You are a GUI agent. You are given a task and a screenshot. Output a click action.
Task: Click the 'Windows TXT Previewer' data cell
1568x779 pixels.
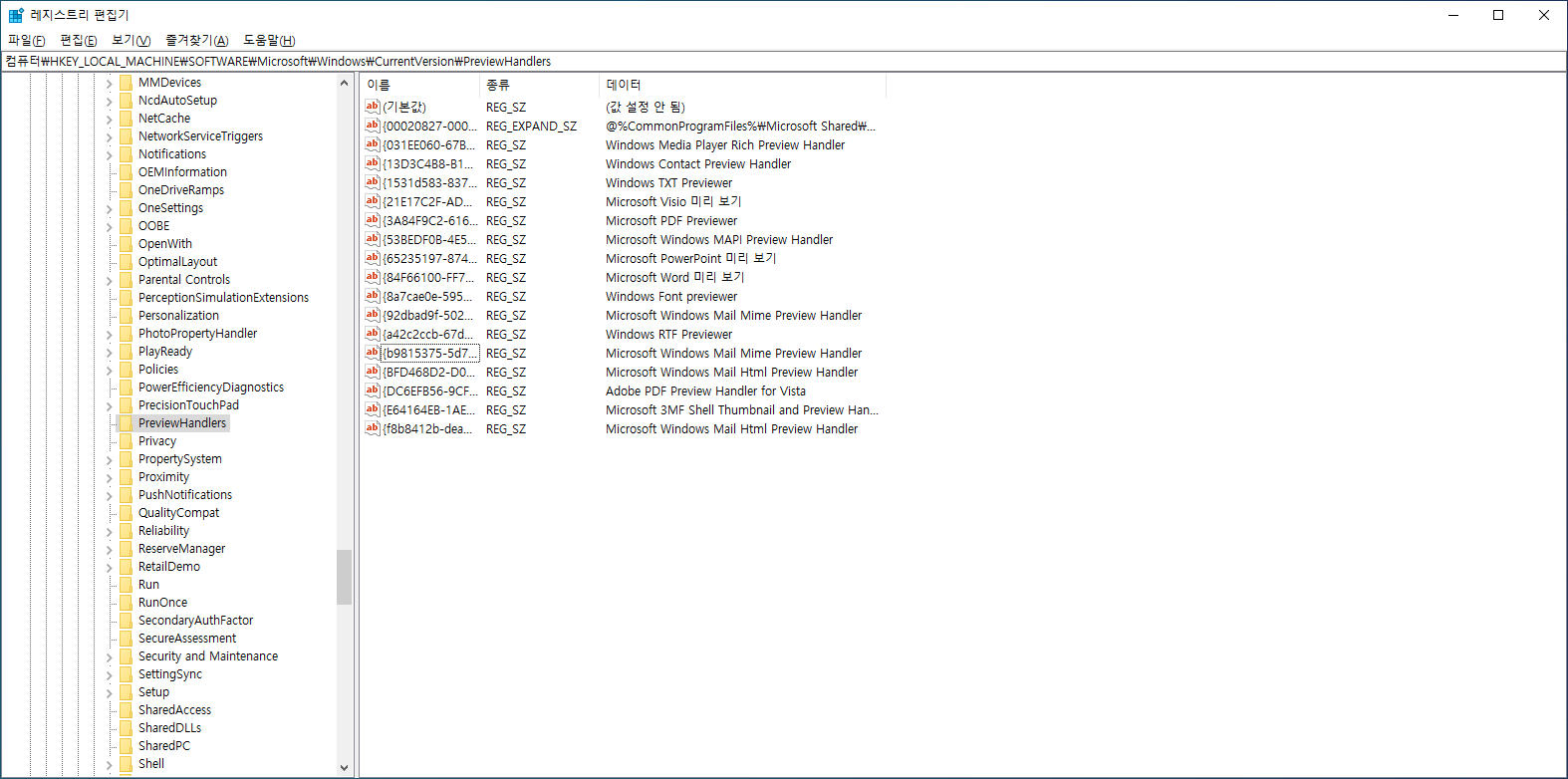tap(668, 183)
